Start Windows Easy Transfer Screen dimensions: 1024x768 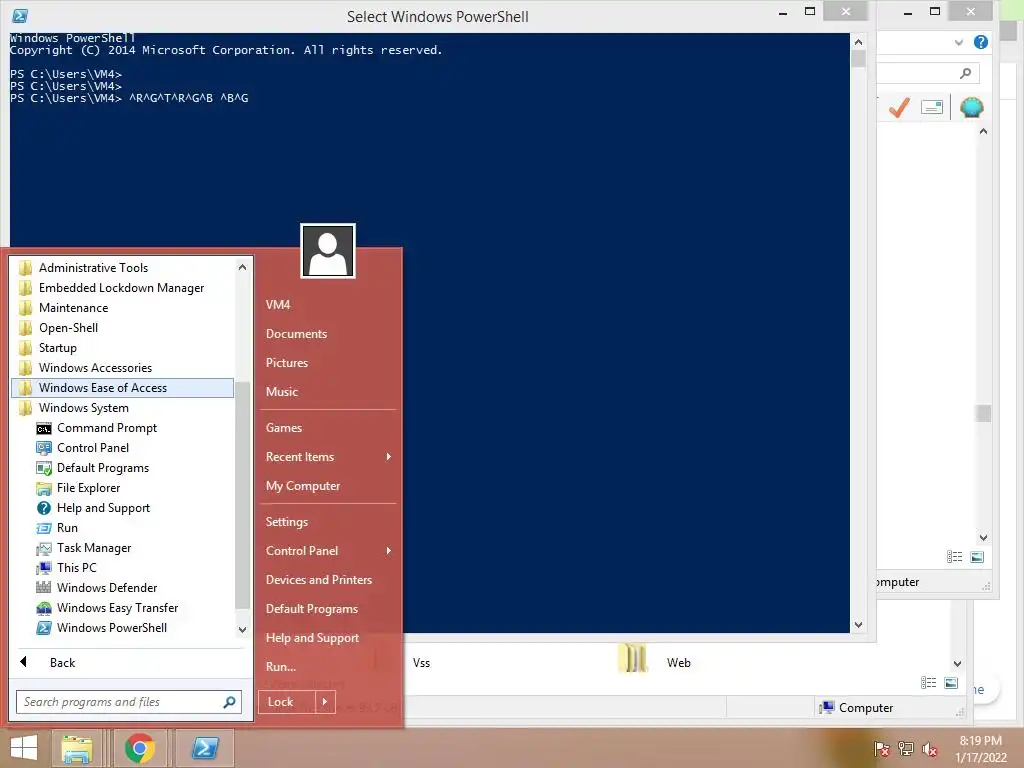[x=117, y=608]
